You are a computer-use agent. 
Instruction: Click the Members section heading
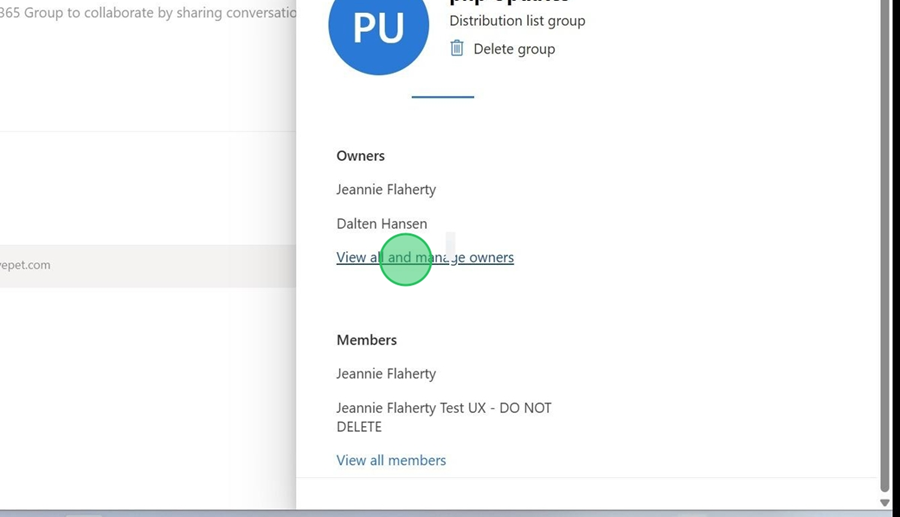[366, 339]
